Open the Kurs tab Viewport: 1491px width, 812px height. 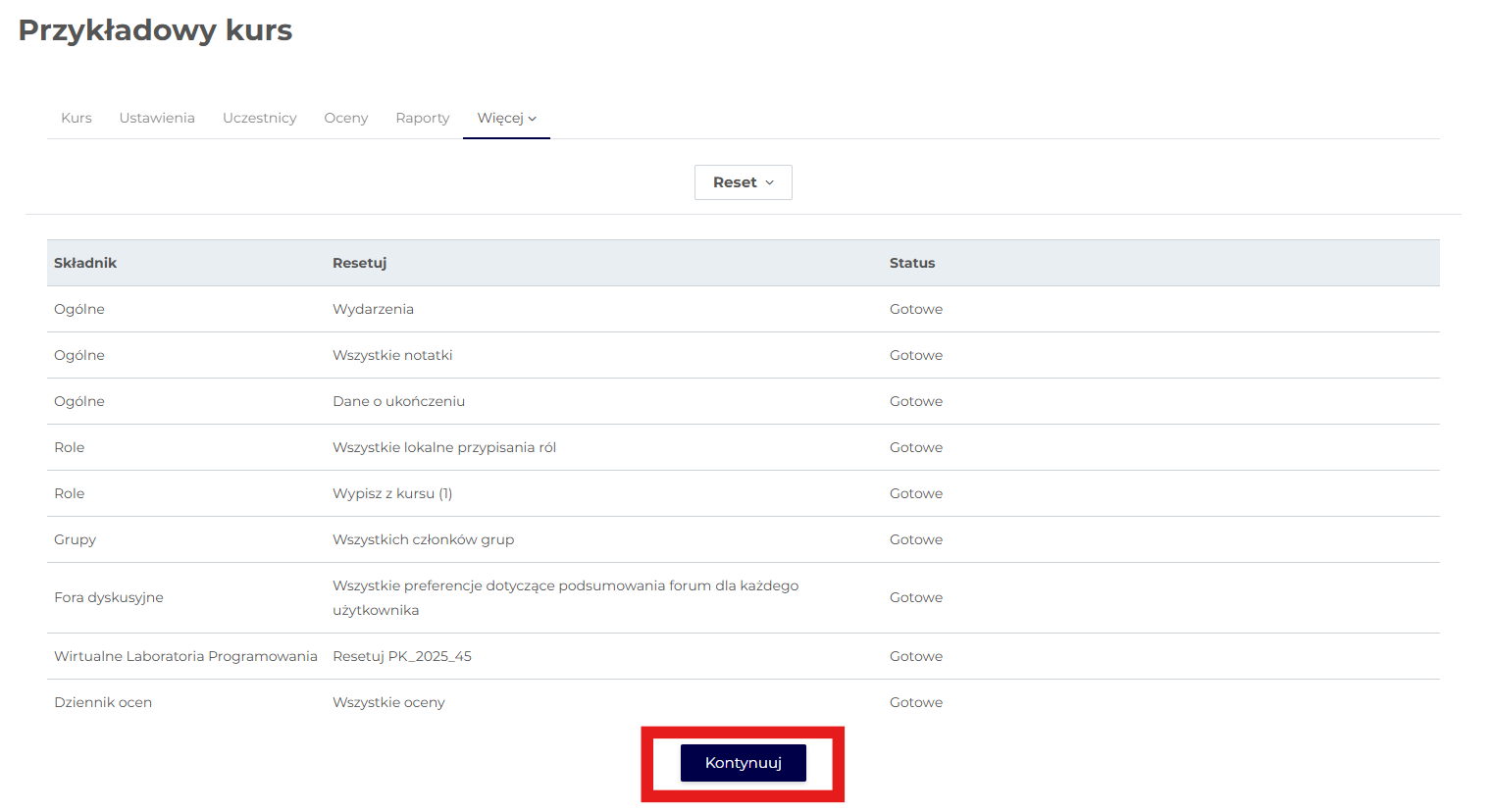[77, 118]
